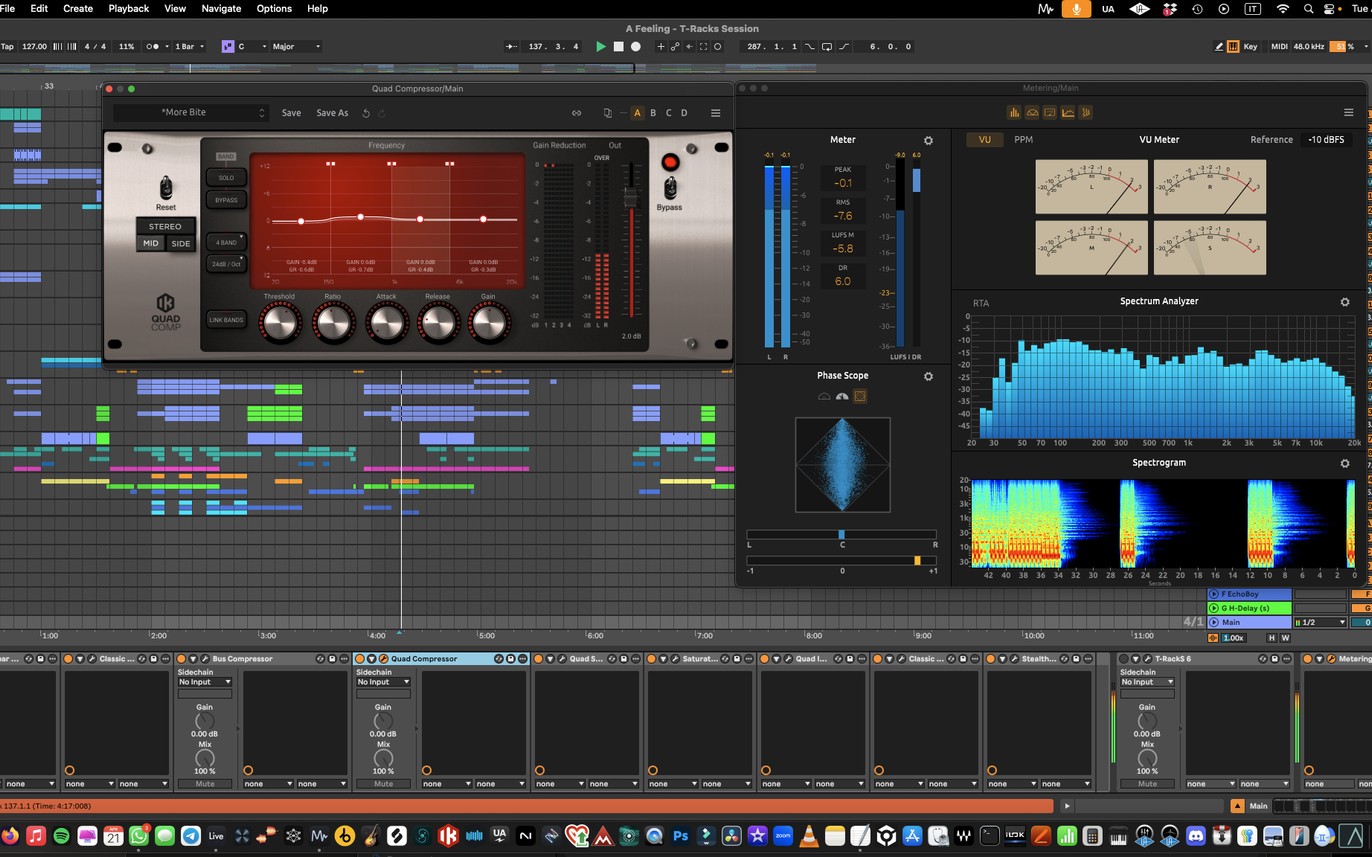Click the IK Multimedia icon in the Dock
The height and width of the screenshot is (857, 1372).
[449, 835]
